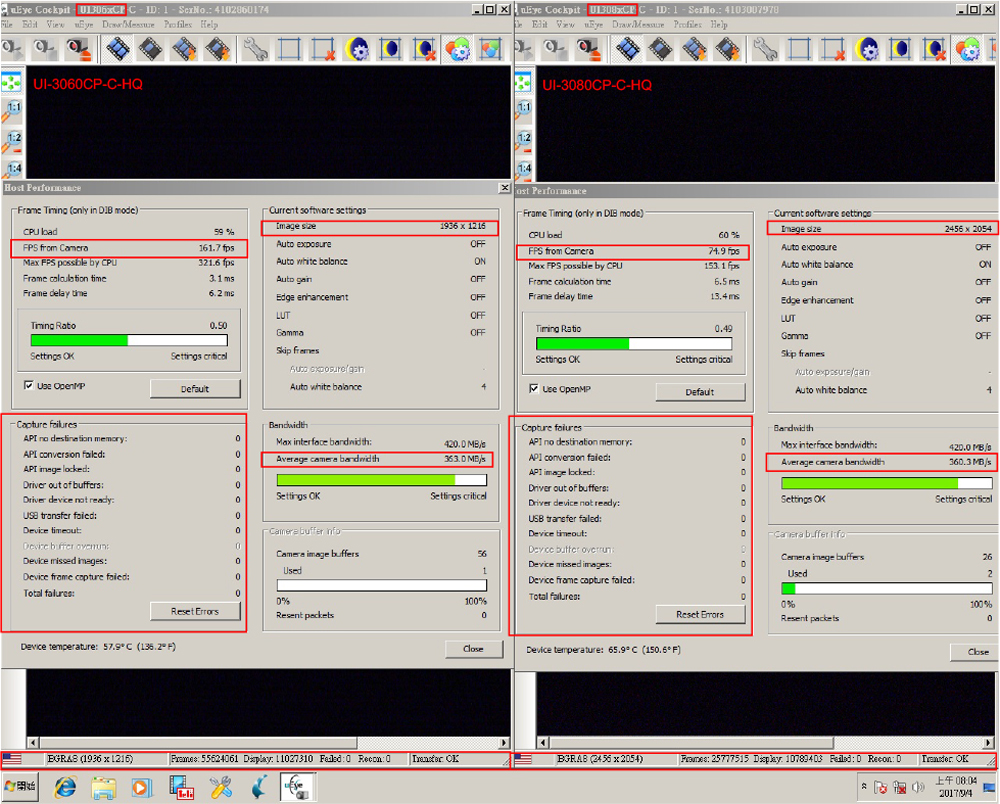Click Close button in left Host Performance dialog
Viewport: 1000px width, 804px height.
473,648
